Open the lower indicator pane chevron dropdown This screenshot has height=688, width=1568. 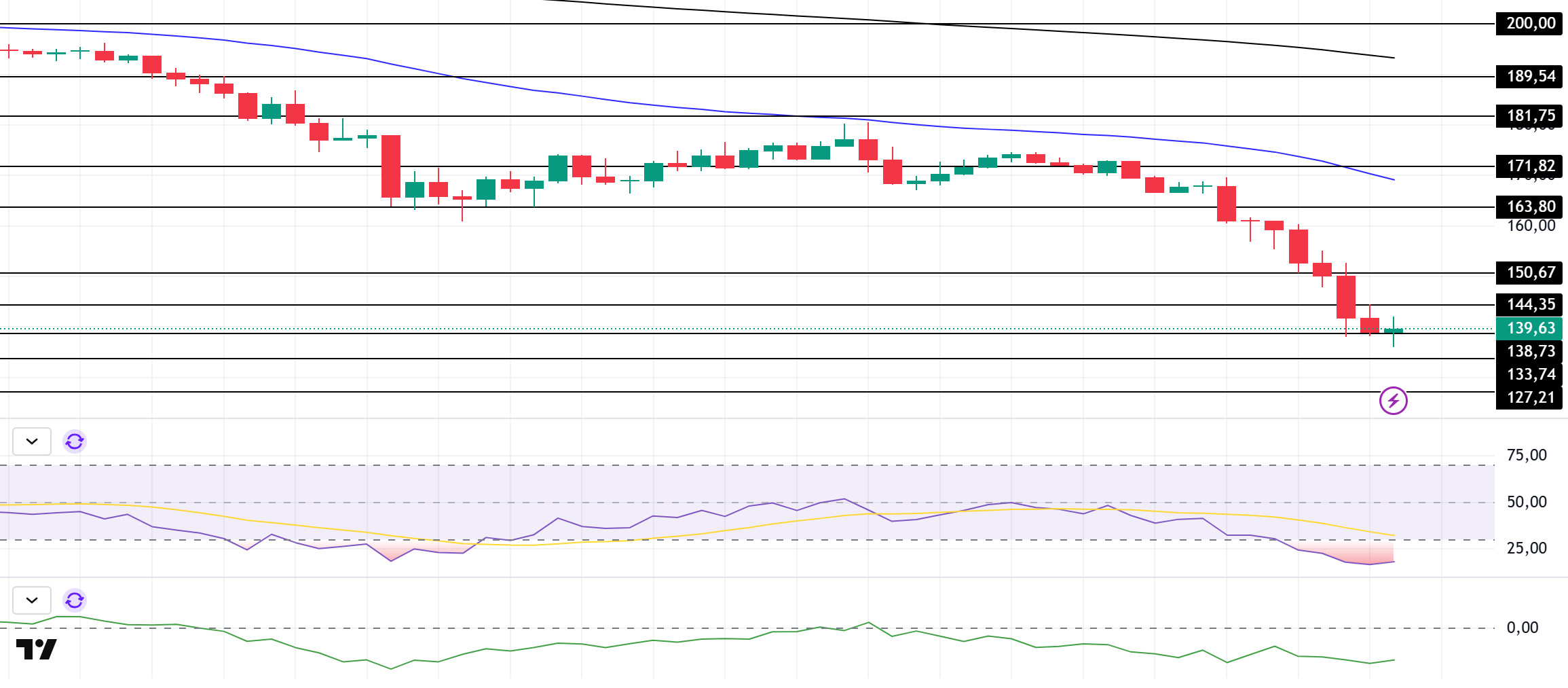32,600
